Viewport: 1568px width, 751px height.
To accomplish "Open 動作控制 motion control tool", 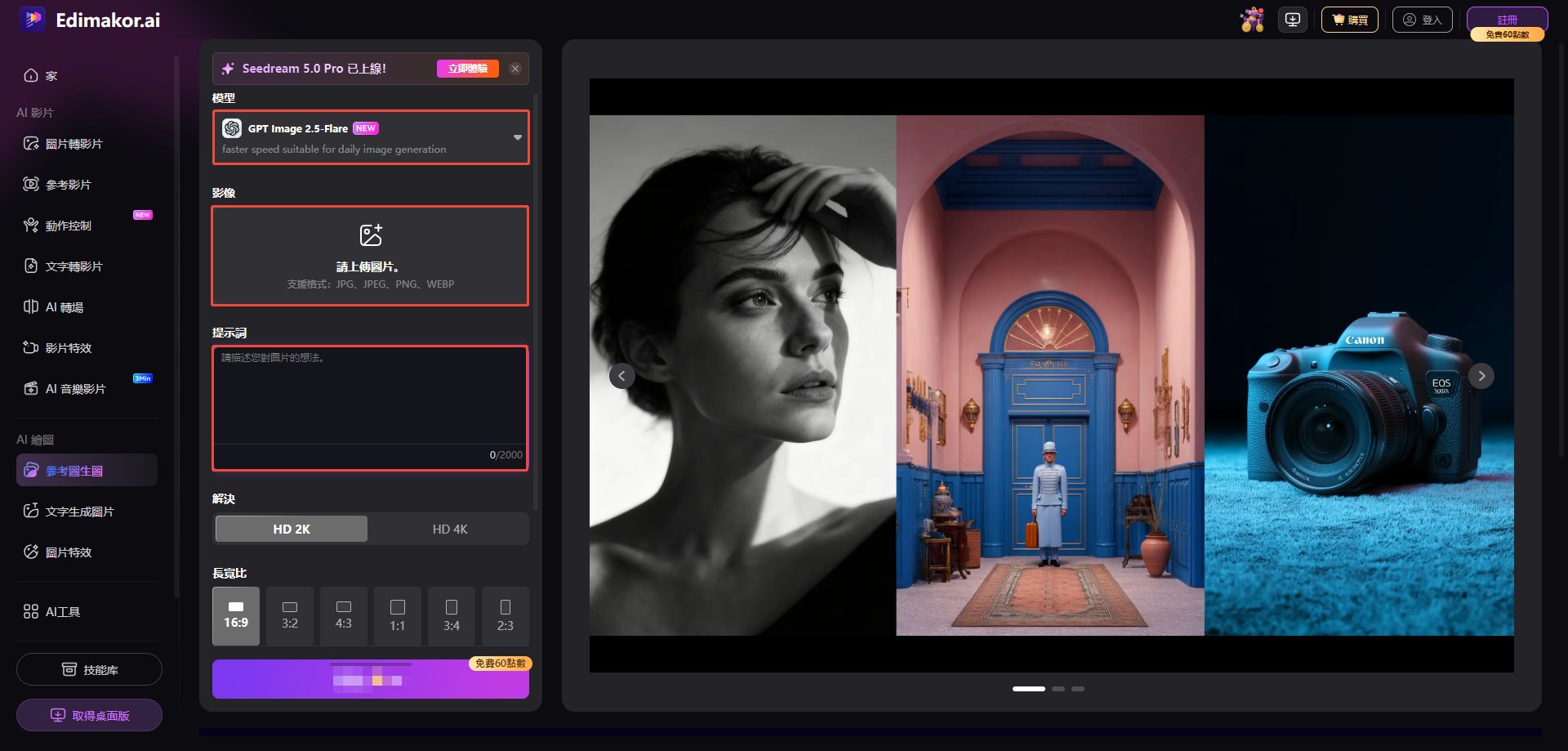I will pyautogui.click(x=57, y=226).
